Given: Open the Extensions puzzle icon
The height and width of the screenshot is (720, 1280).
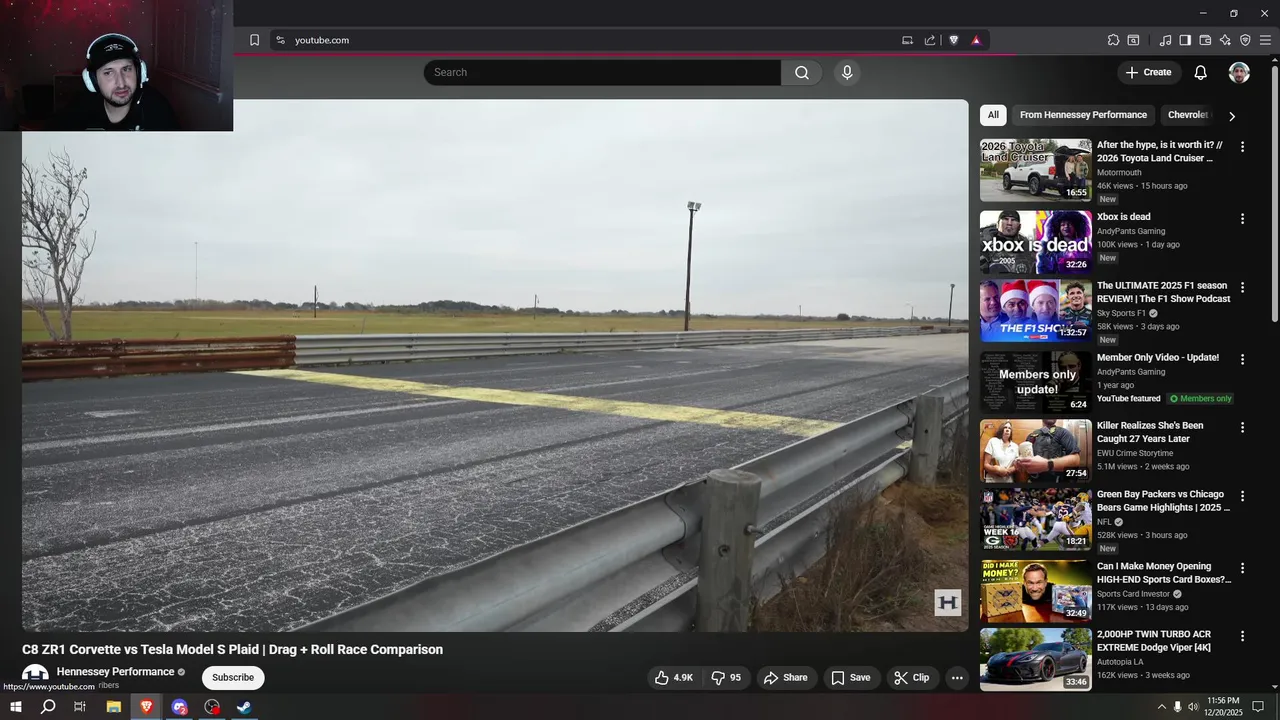Looking at the screenshot, I should point(1113,40).
